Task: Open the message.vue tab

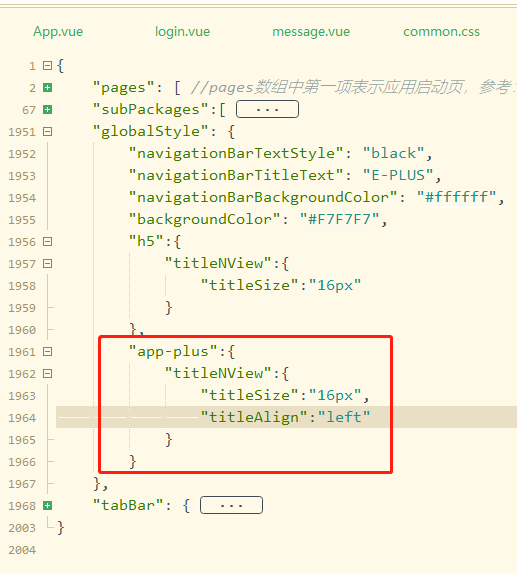Action: [311, 32]
